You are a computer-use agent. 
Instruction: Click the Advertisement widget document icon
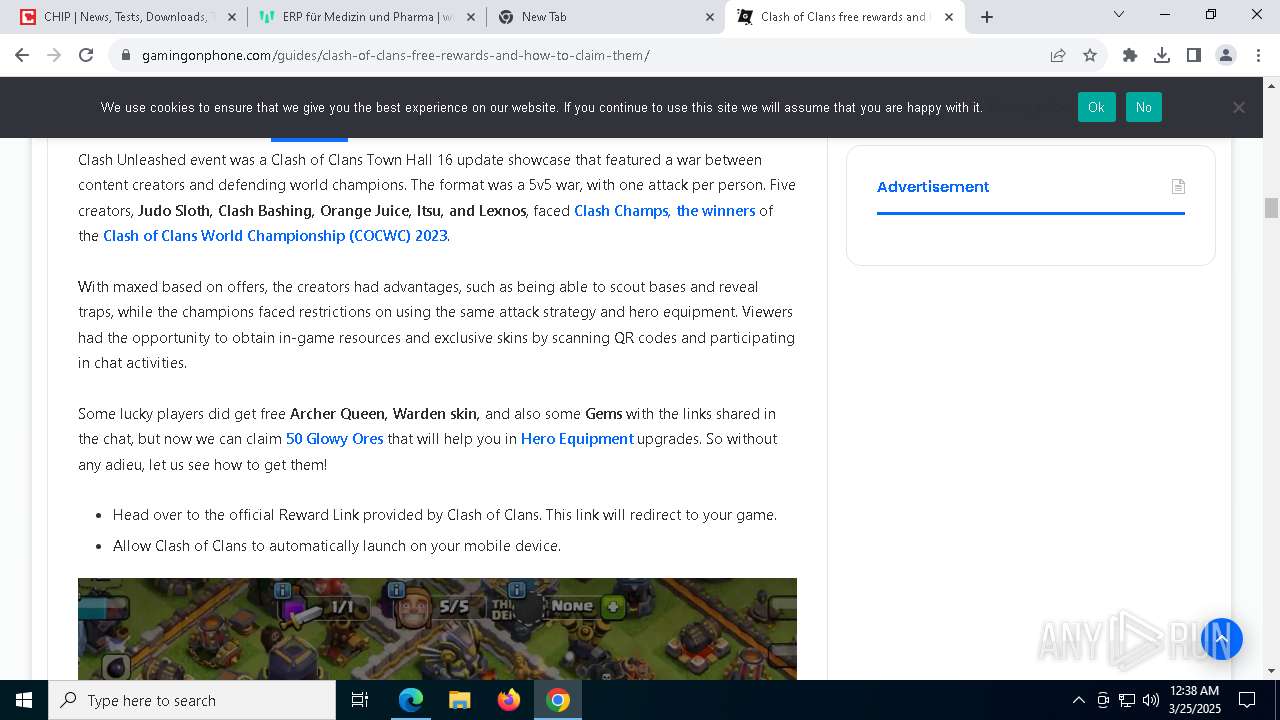(1178, 186)
